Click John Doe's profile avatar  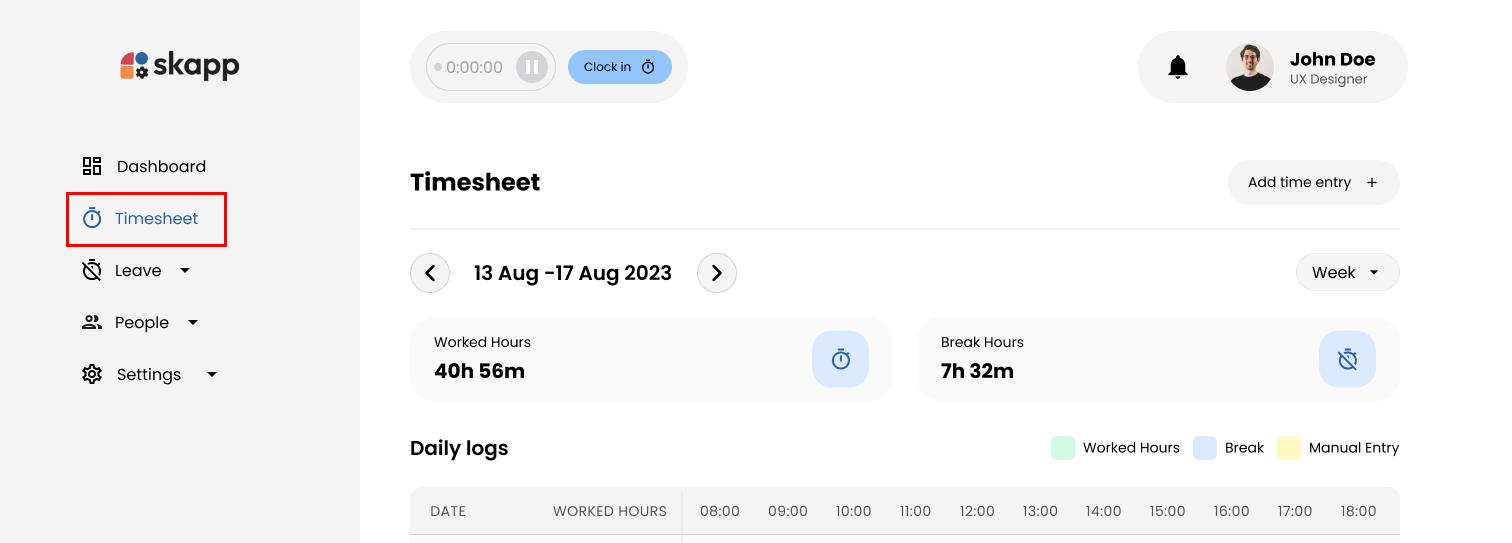pyautogui.click(x=1250, y=67)
